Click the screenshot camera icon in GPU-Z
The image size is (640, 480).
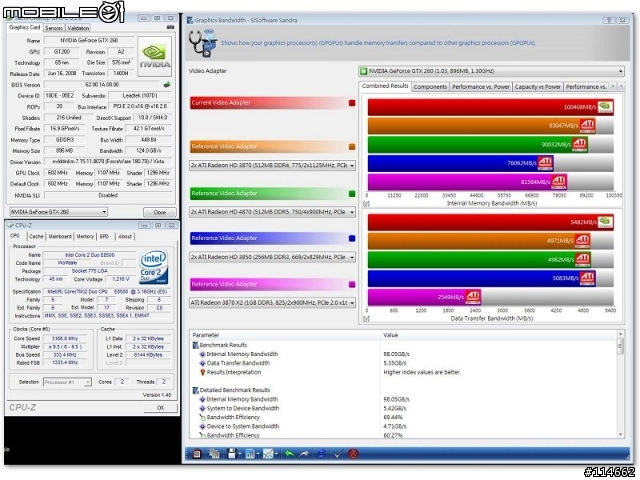click(x=171, y=27)
